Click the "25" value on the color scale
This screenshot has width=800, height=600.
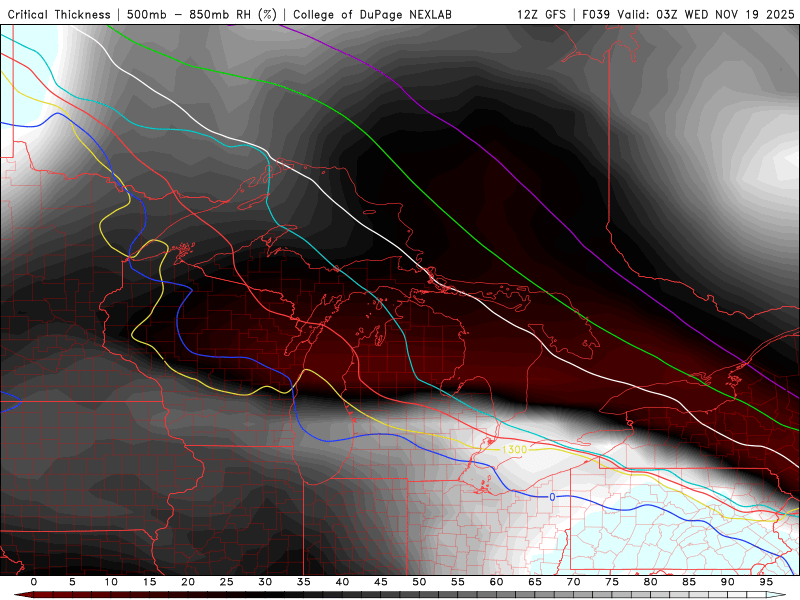227,582
